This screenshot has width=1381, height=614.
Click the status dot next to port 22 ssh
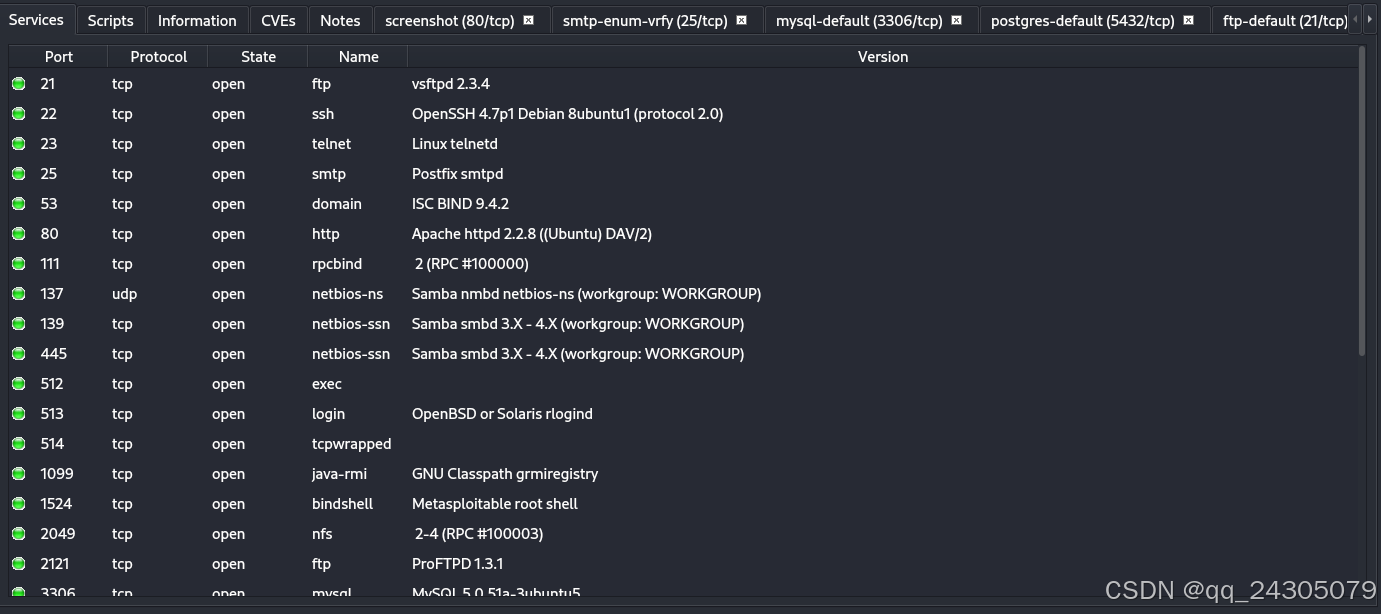(x=18, y=114)
